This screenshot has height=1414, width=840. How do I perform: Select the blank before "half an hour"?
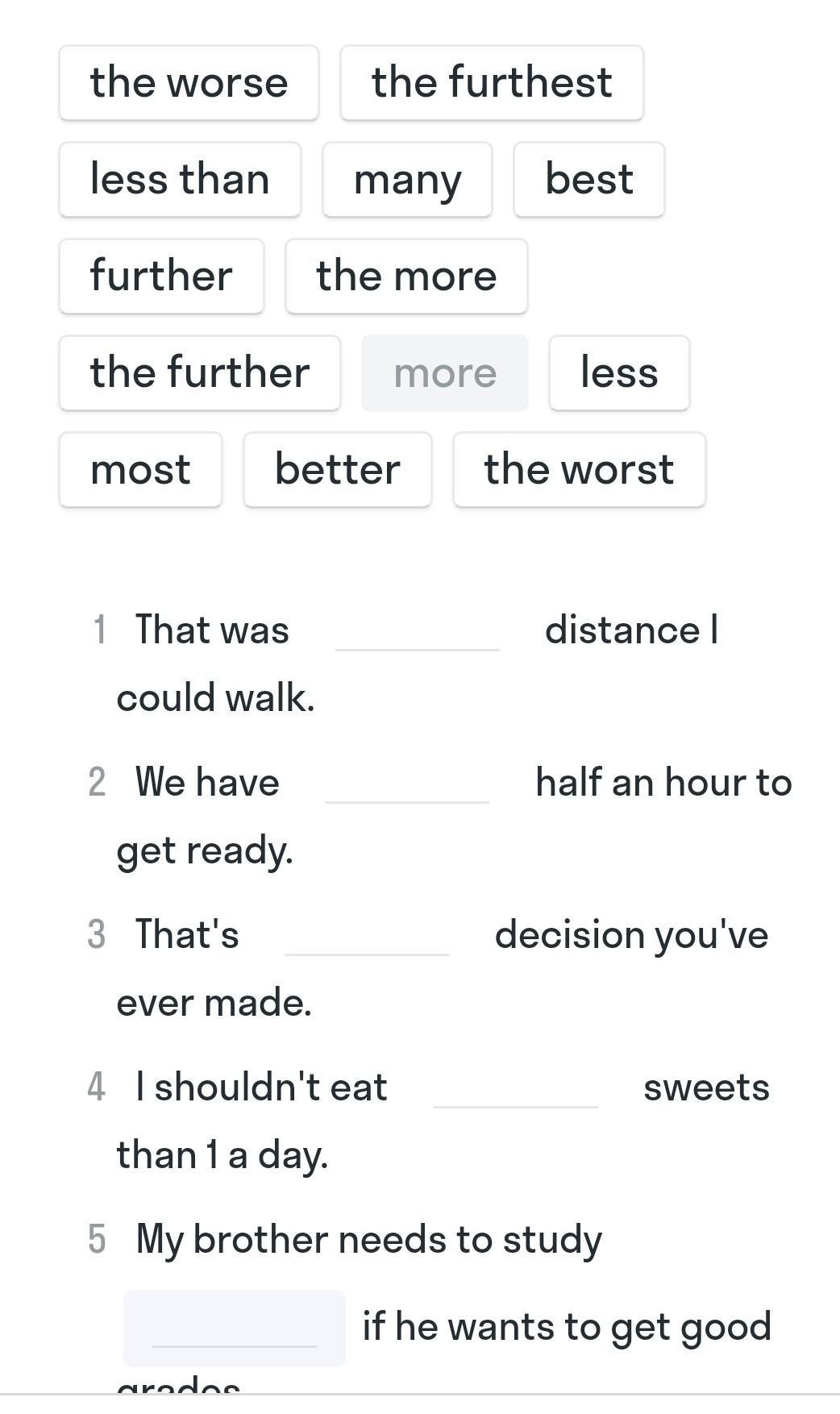tap(407, 784)
